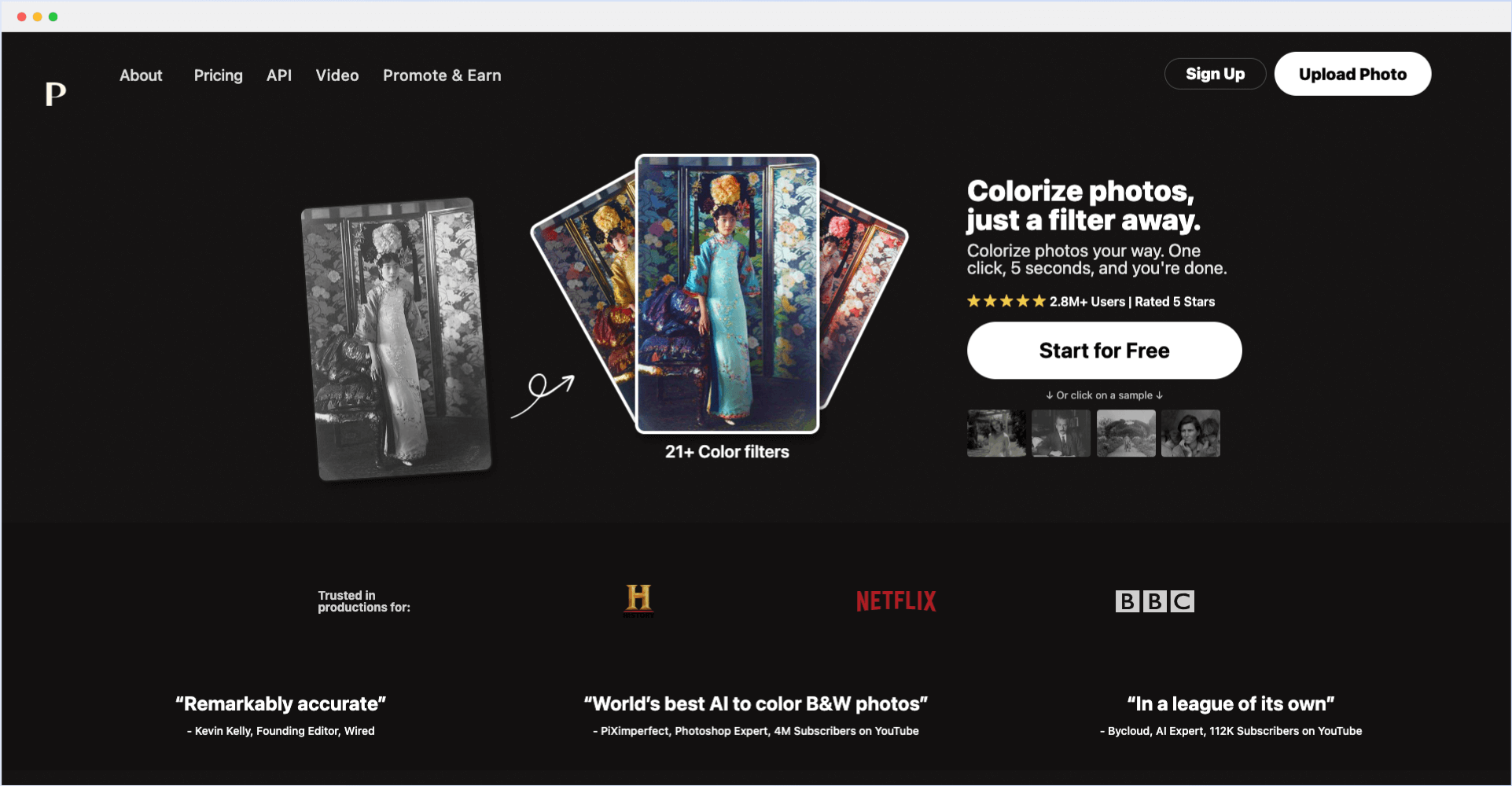
Task: Select Video in the navigation bar
Action: 337,75
